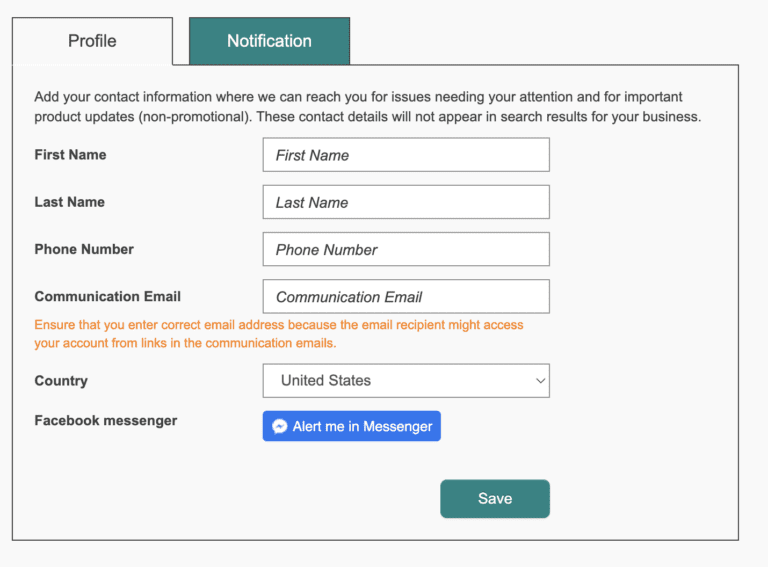This screenshot has width=768, height=567.
Task: Select the Phone Number input field
Action: point(406,250)
